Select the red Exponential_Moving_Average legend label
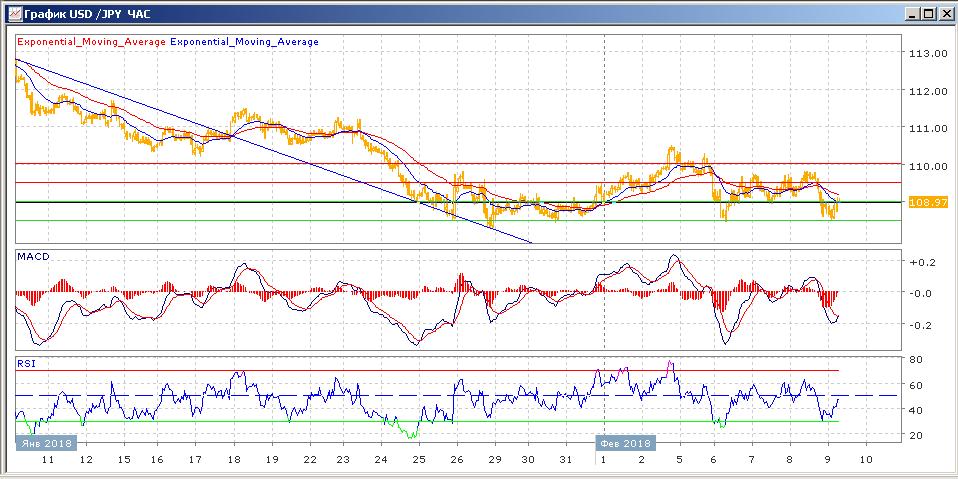This screenshot has height=479, width=958. [x=90, y=42]
